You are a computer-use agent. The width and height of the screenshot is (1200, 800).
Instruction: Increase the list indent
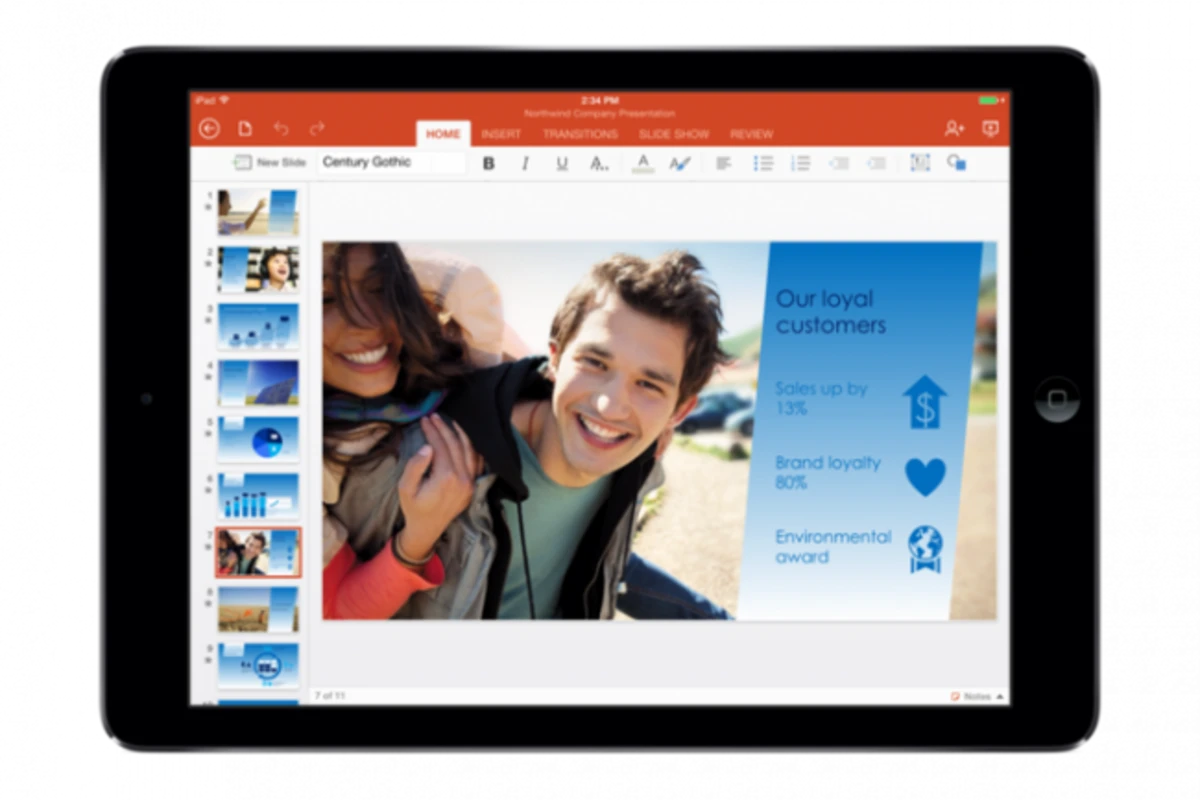point(877,163)
